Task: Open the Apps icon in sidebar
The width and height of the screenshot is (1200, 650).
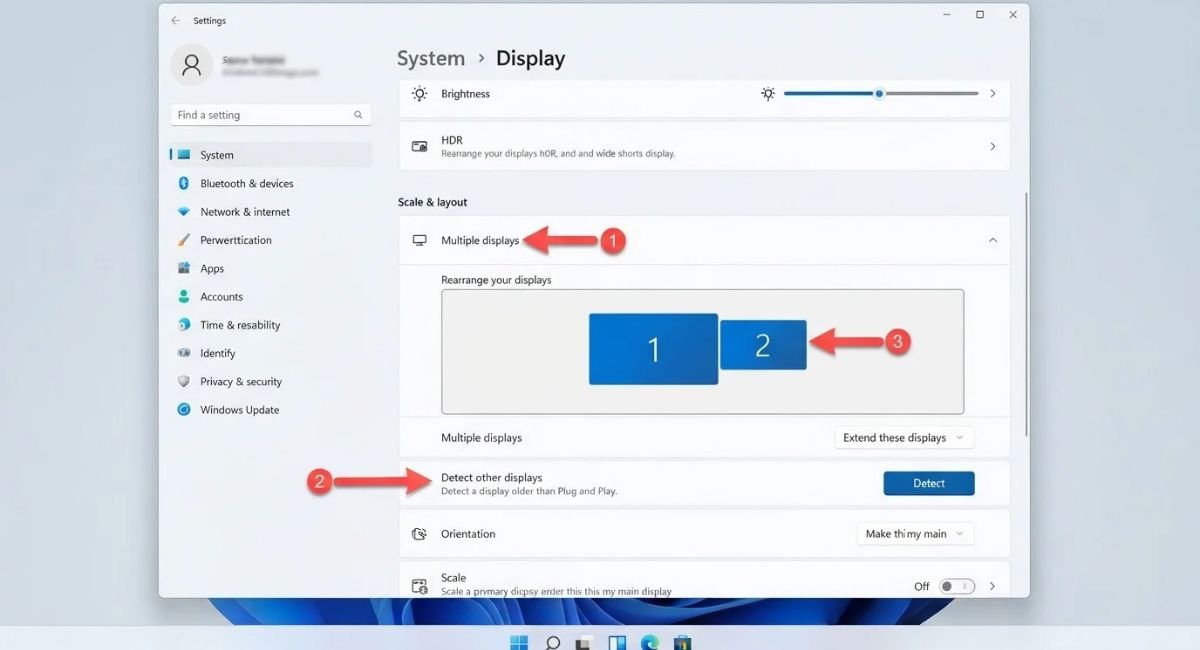Action: pos(184,268)
